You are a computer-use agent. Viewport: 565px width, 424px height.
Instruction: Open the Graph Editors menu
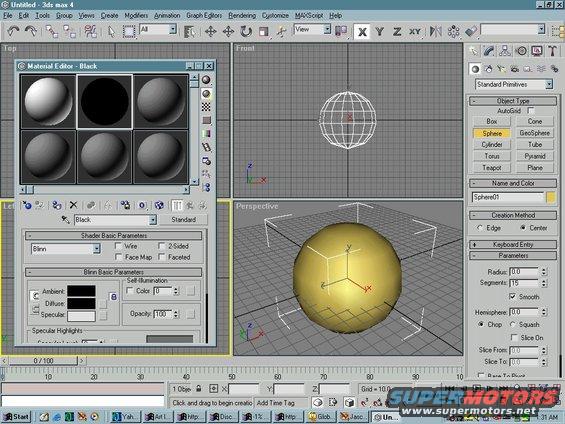click(204, 15)
